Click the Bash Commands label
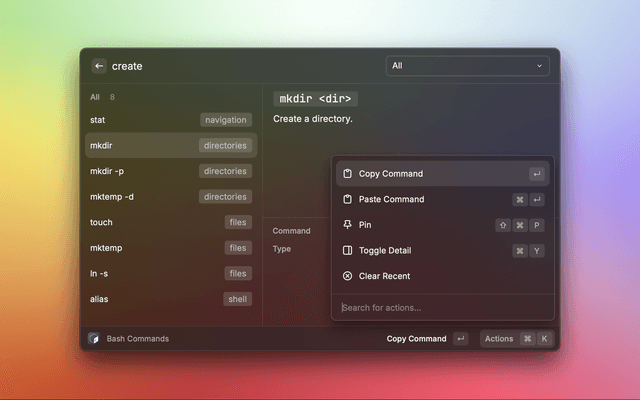The width and height of the screenshot is (640, 400). tap(138, 339)
